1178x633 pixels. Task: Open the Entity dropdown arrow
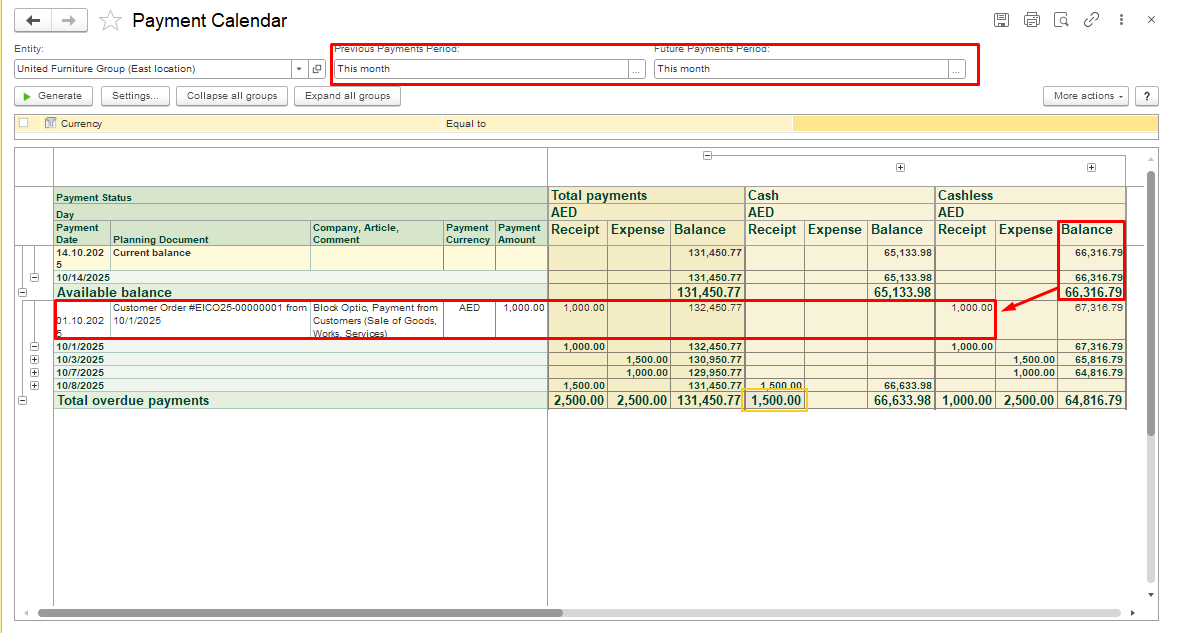[x=299, y=69]
